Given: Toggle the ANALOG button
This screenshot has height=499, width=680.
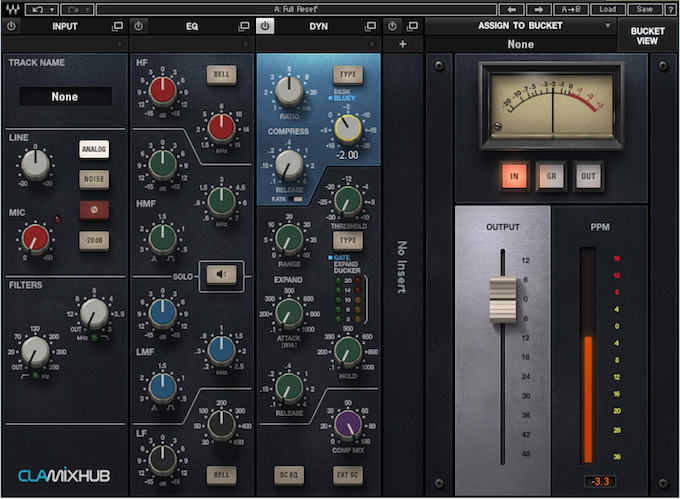Looking at the screenshot, I should 94,149.
